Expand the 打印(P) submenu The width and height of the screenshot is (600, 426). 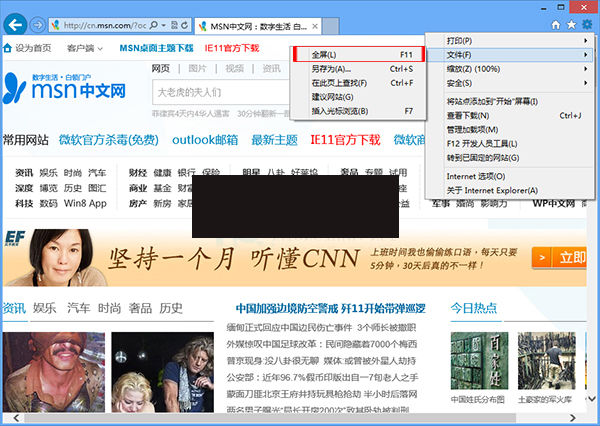(506, 40)
